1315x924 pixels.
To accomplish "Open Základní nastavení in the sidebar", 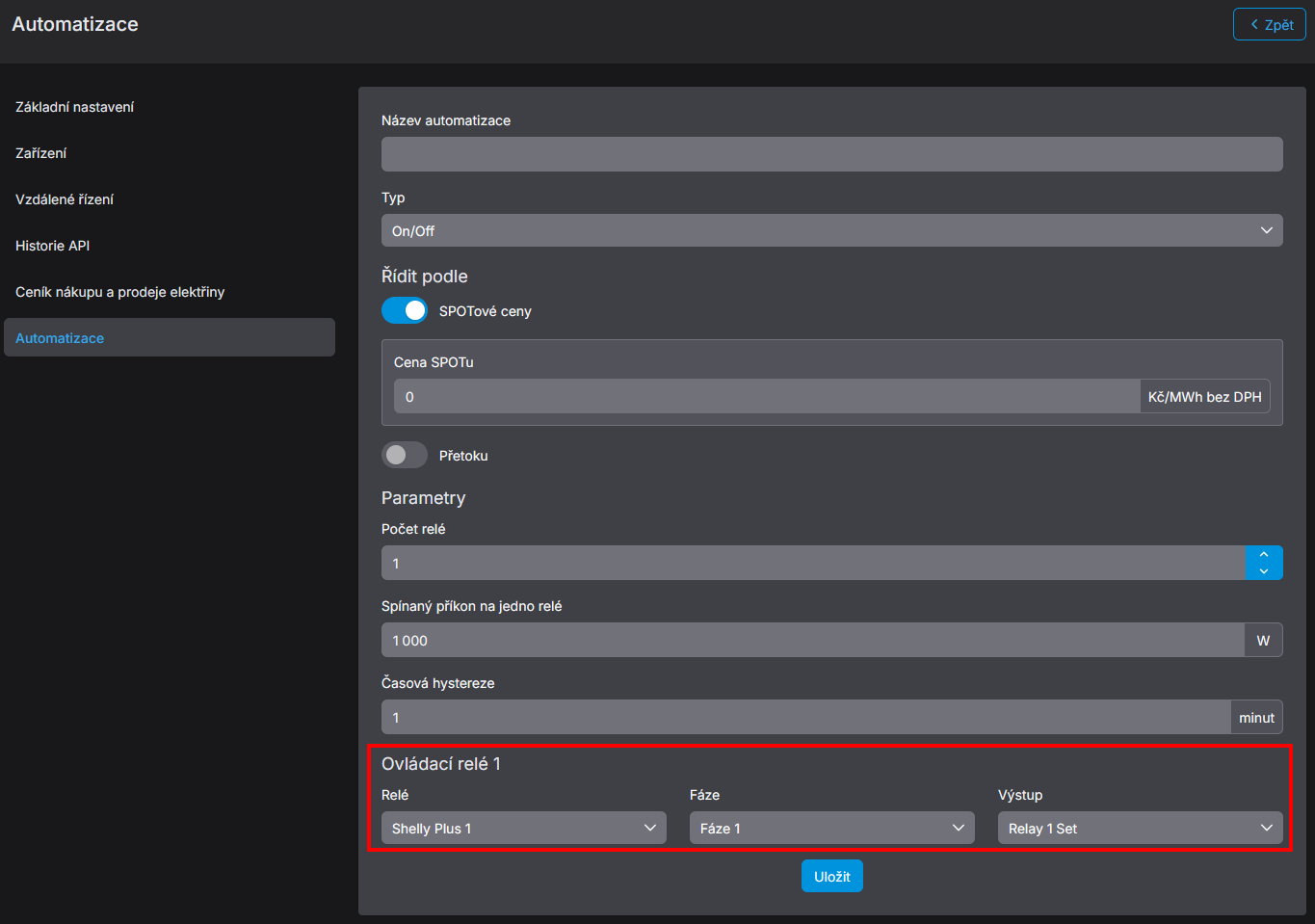I will (75, 107).
